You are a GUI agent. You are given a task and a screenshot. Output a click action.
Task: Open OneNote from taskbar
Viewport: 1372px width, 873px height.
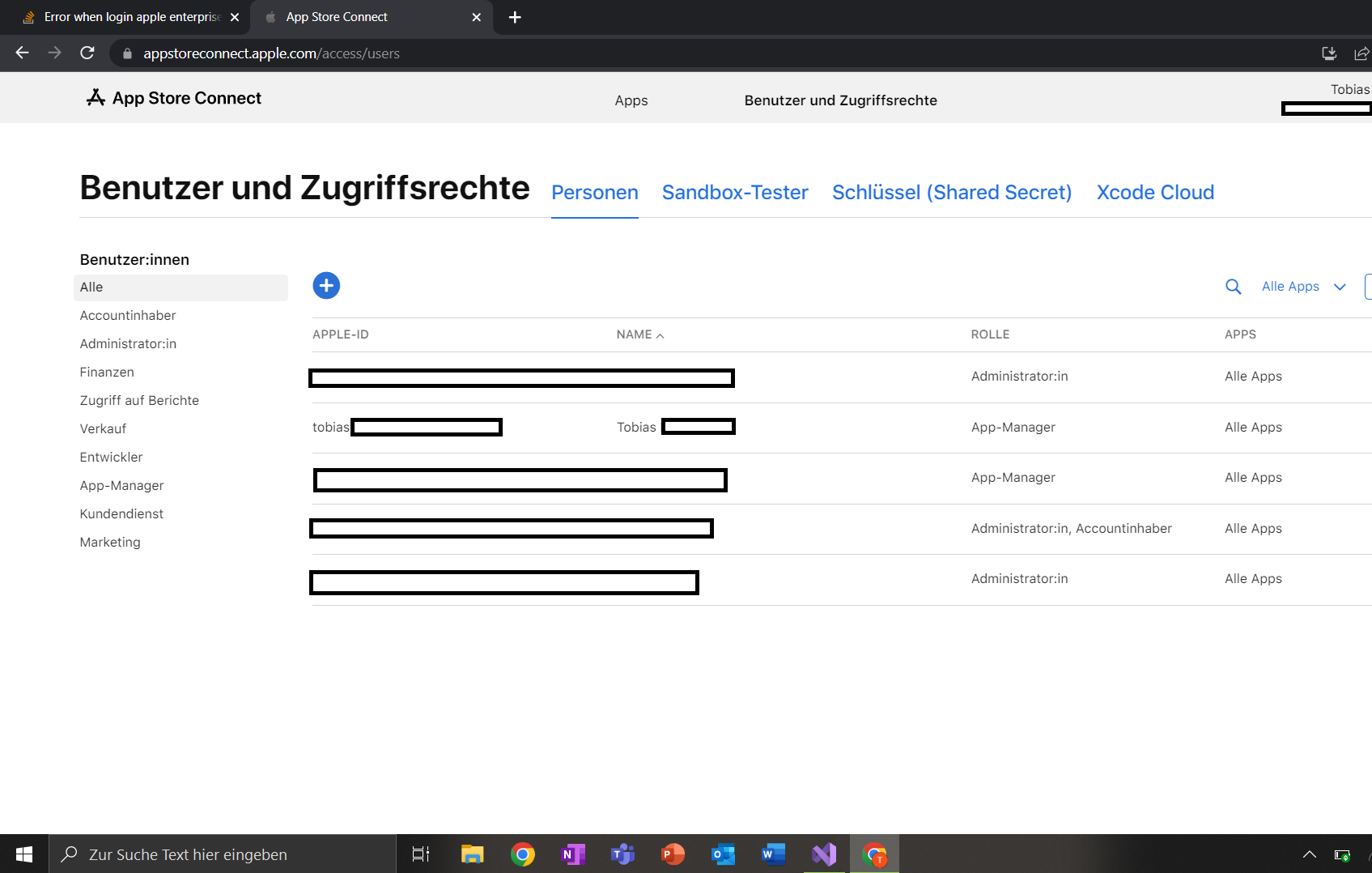click(573, 854)
